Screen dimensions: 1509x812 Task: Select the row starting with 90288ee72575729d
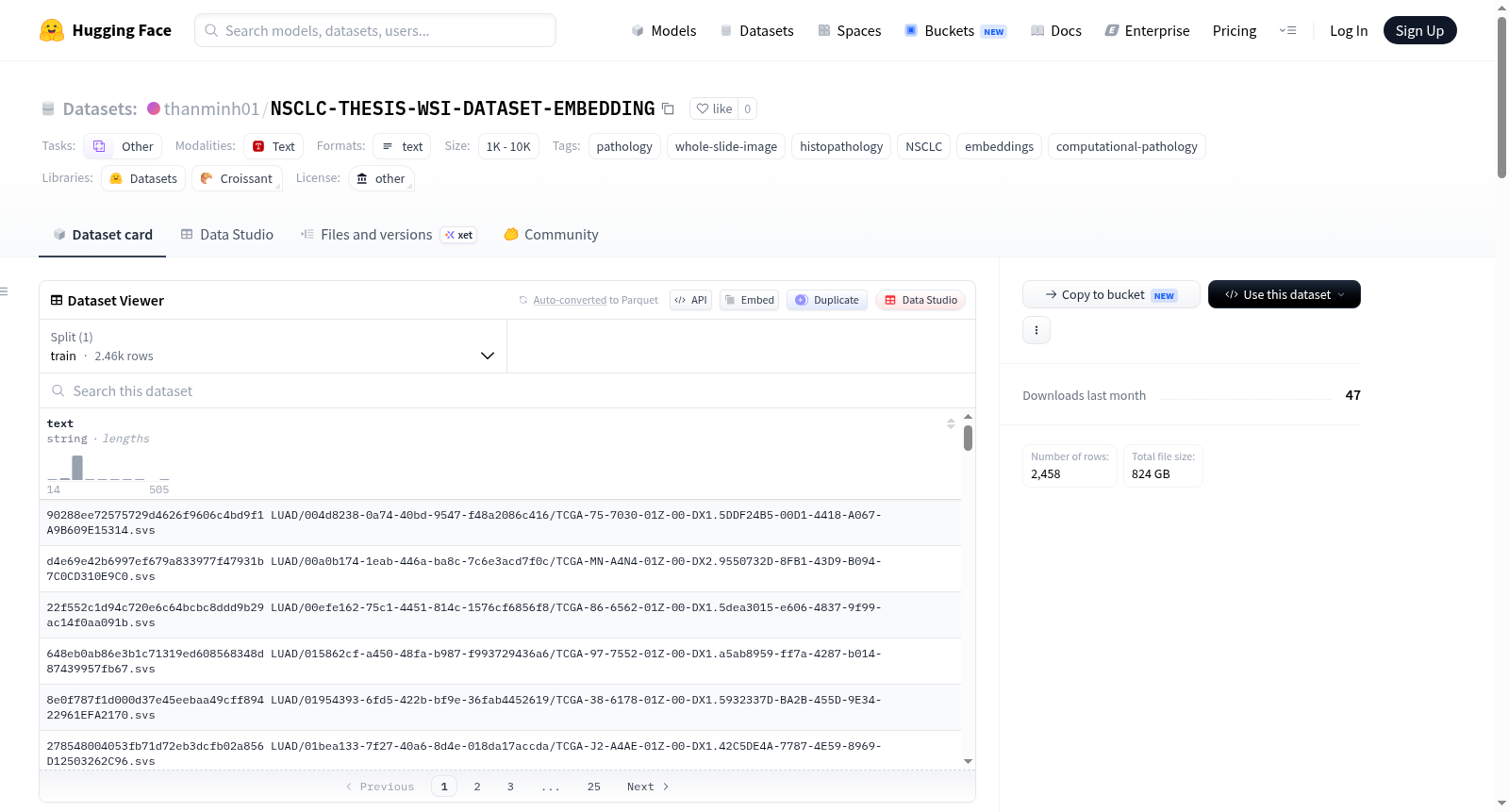point(500,522)
